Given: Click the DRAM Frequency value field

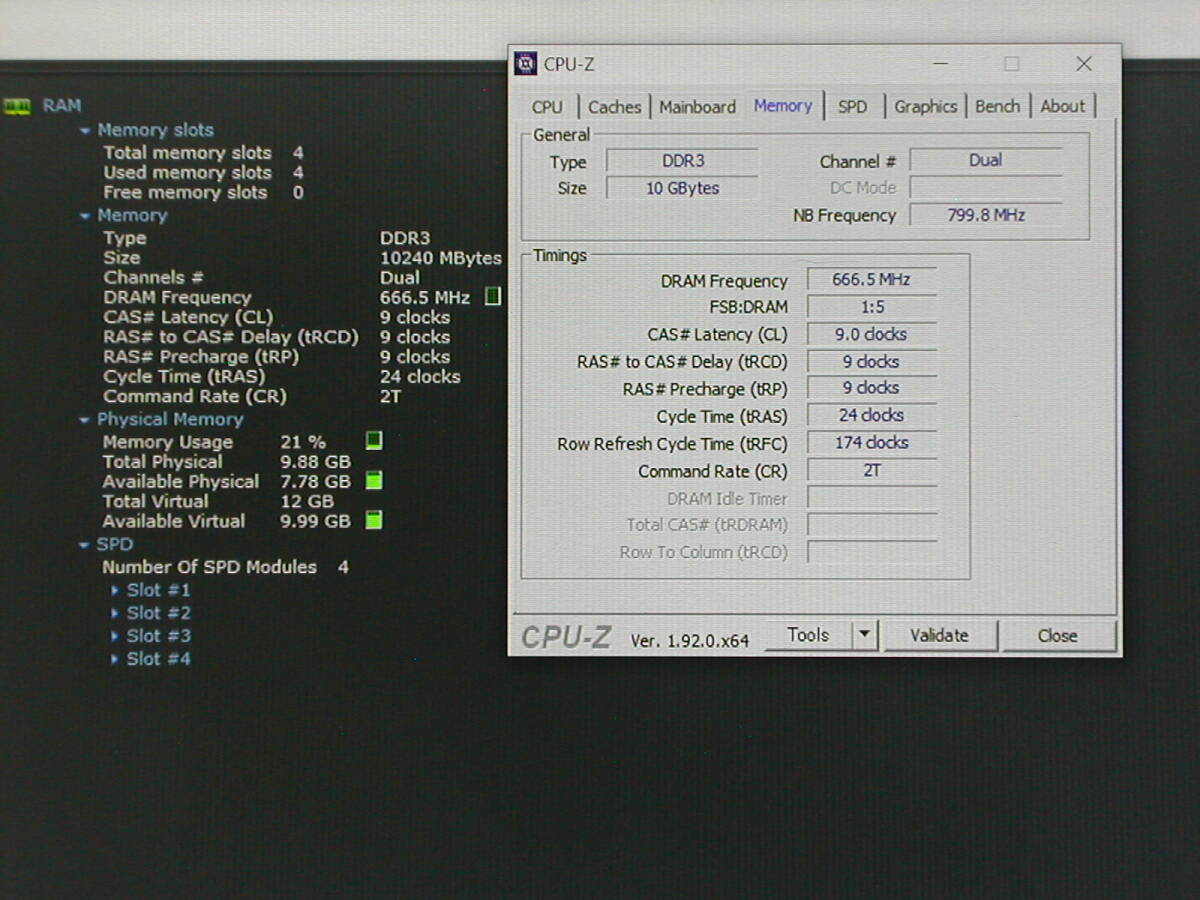Looking at the screenshot, I should pyautogui.click(x=871, y=280).
